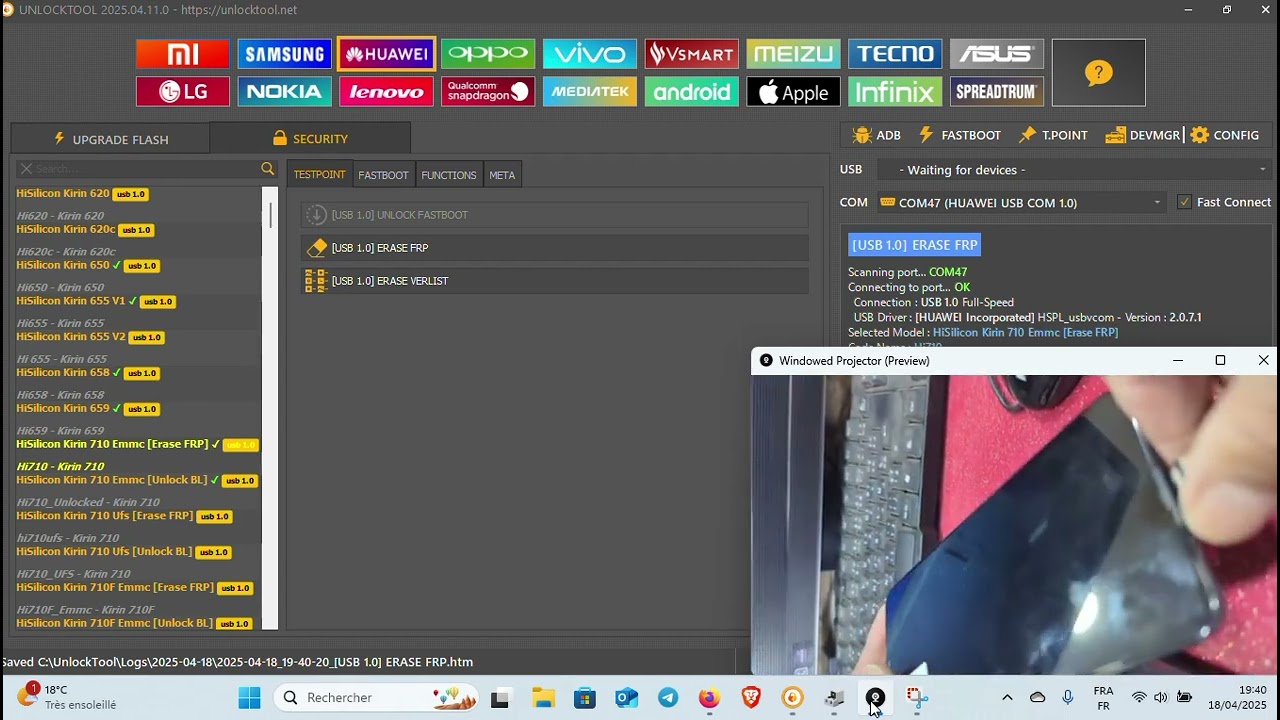Open Firefox from the taskbar

tap(709, 698)
